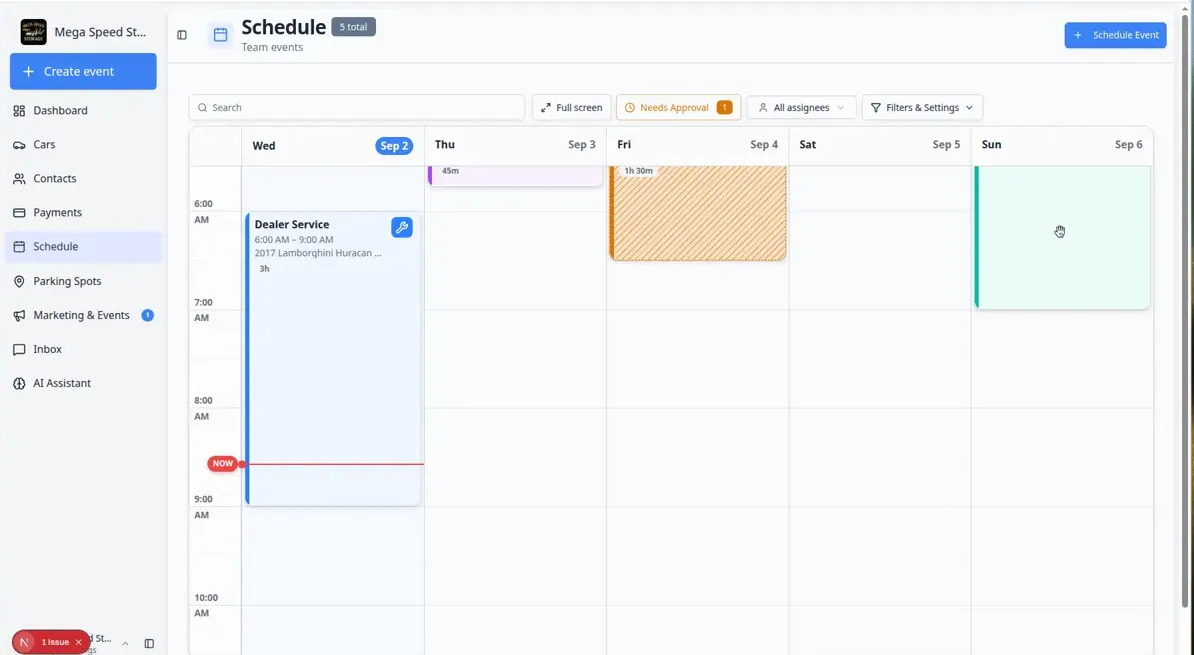Click the 2017 Lamborghini Huracan text
This screenshot has height=655, width=1194.
point(318,253)
